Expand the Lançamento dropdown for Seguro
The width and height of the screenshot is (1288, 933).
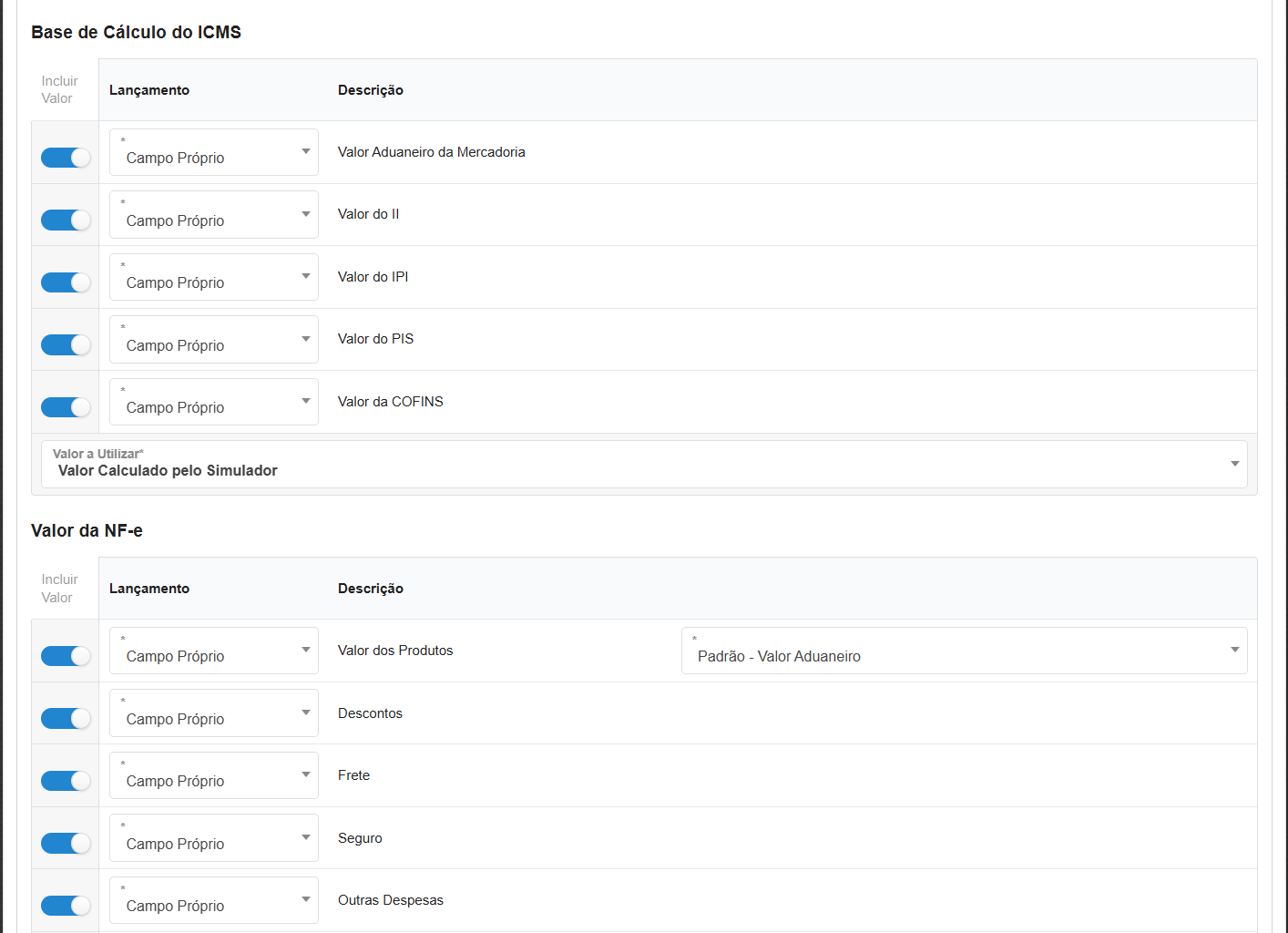[x=214, y=838]
